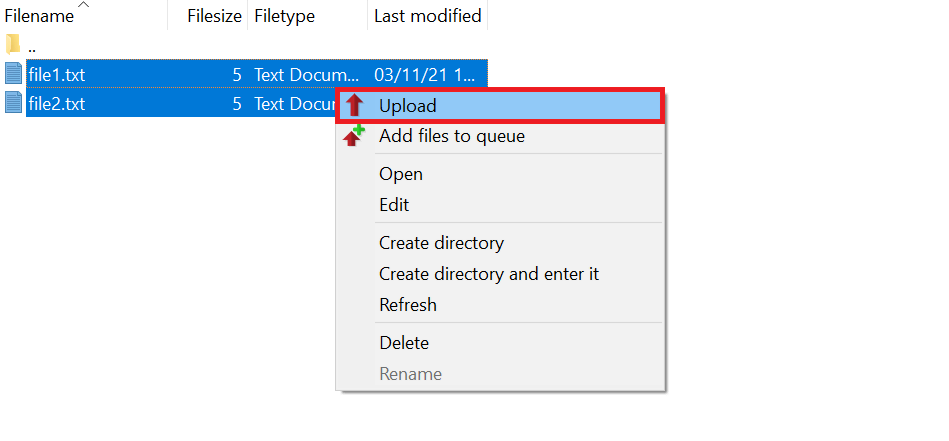Pick Edit from the context menu
Image resolution: width=949 pixels, height=441 pixels.
pos(394,205)
